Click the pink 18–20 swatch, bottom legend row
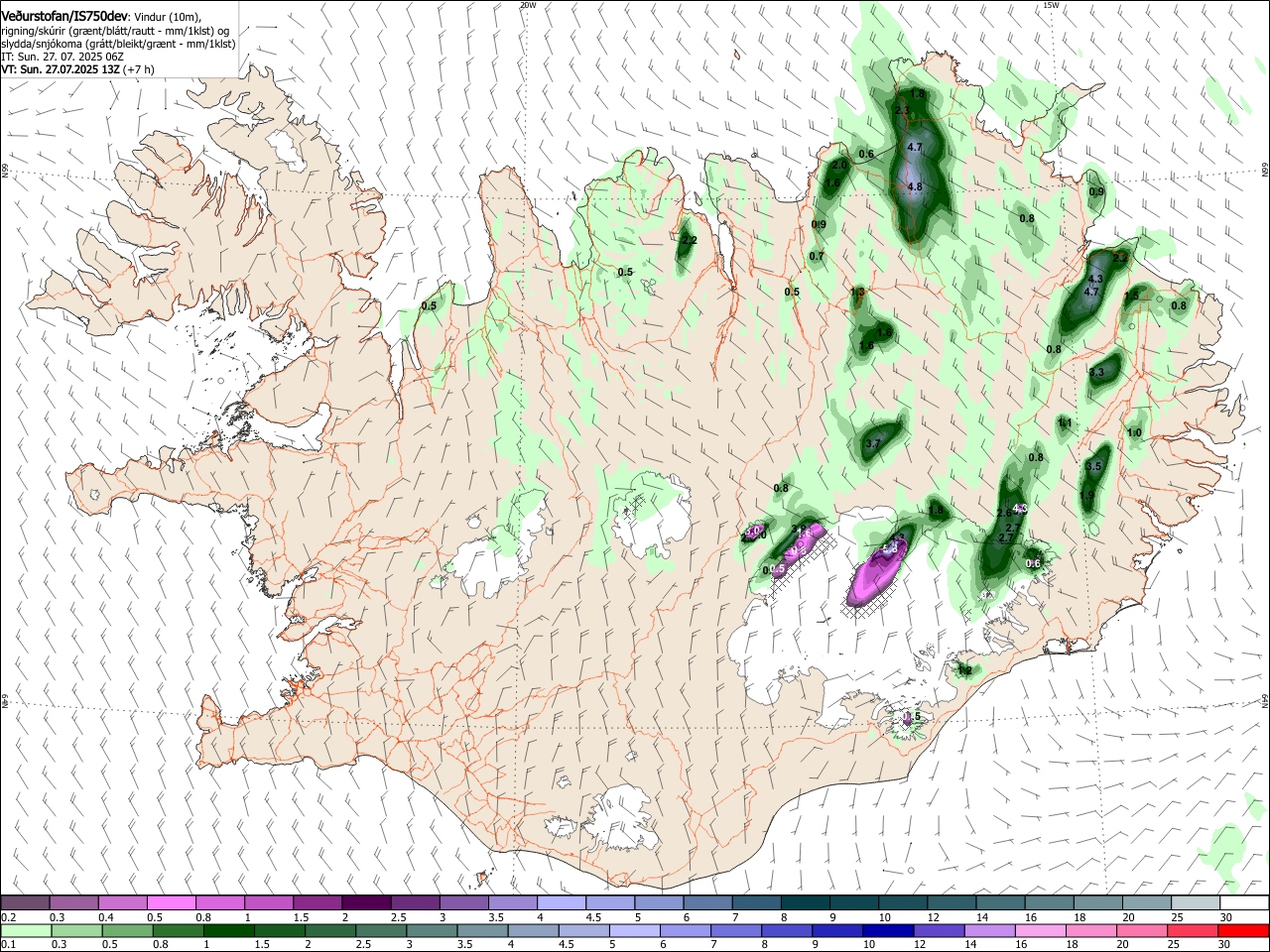Viewport: 1270px width, 952px height. pos(1089,931)
